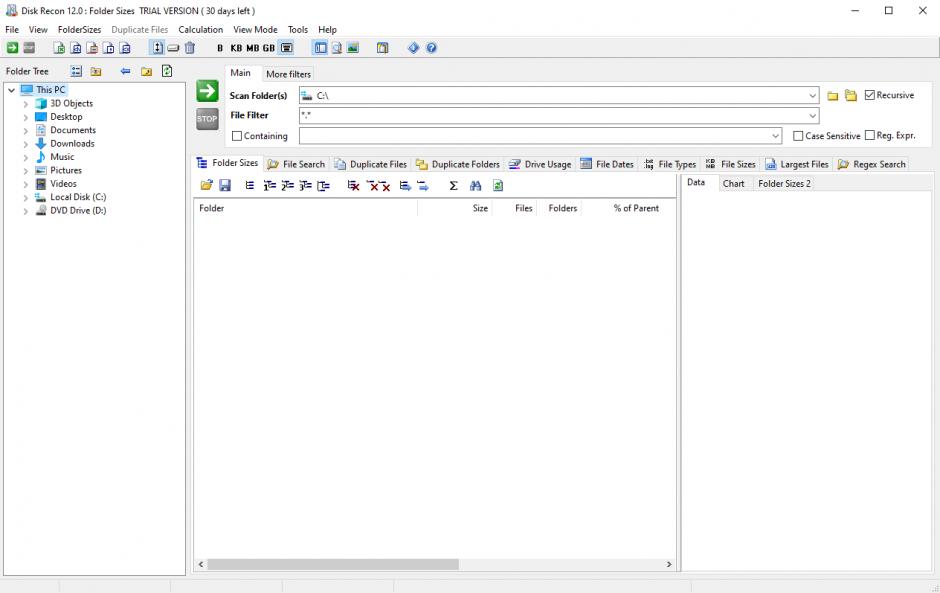This screenshot has height=593, width=940.
Task: Show sizes in bytes with B icon
Action: coord(220,48)
